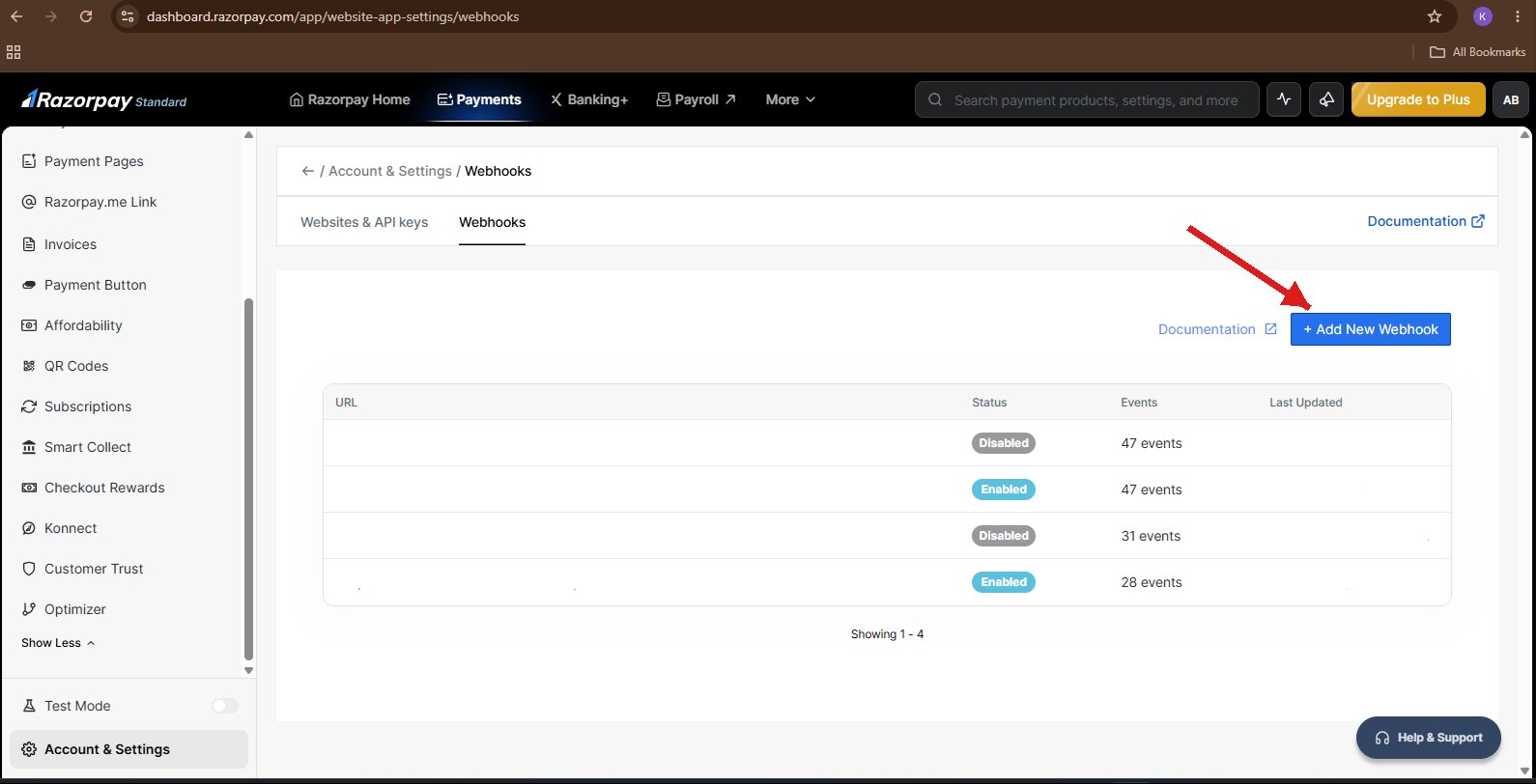Click the browser back arrow
This screenshot has height=784, width=1536.
16,16
